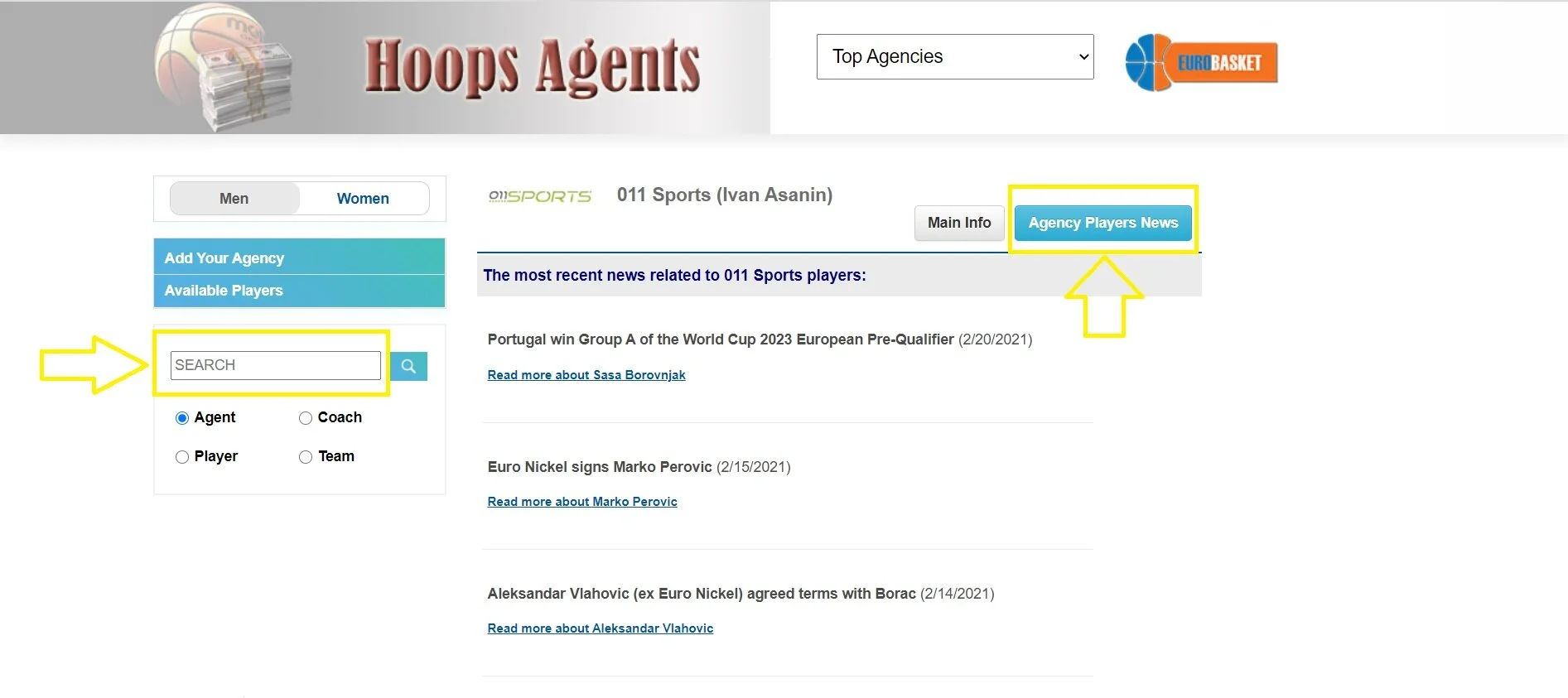This screenshot has width=1568, height=698.
Task: Select the Player radio button
Action: point(182,457)
